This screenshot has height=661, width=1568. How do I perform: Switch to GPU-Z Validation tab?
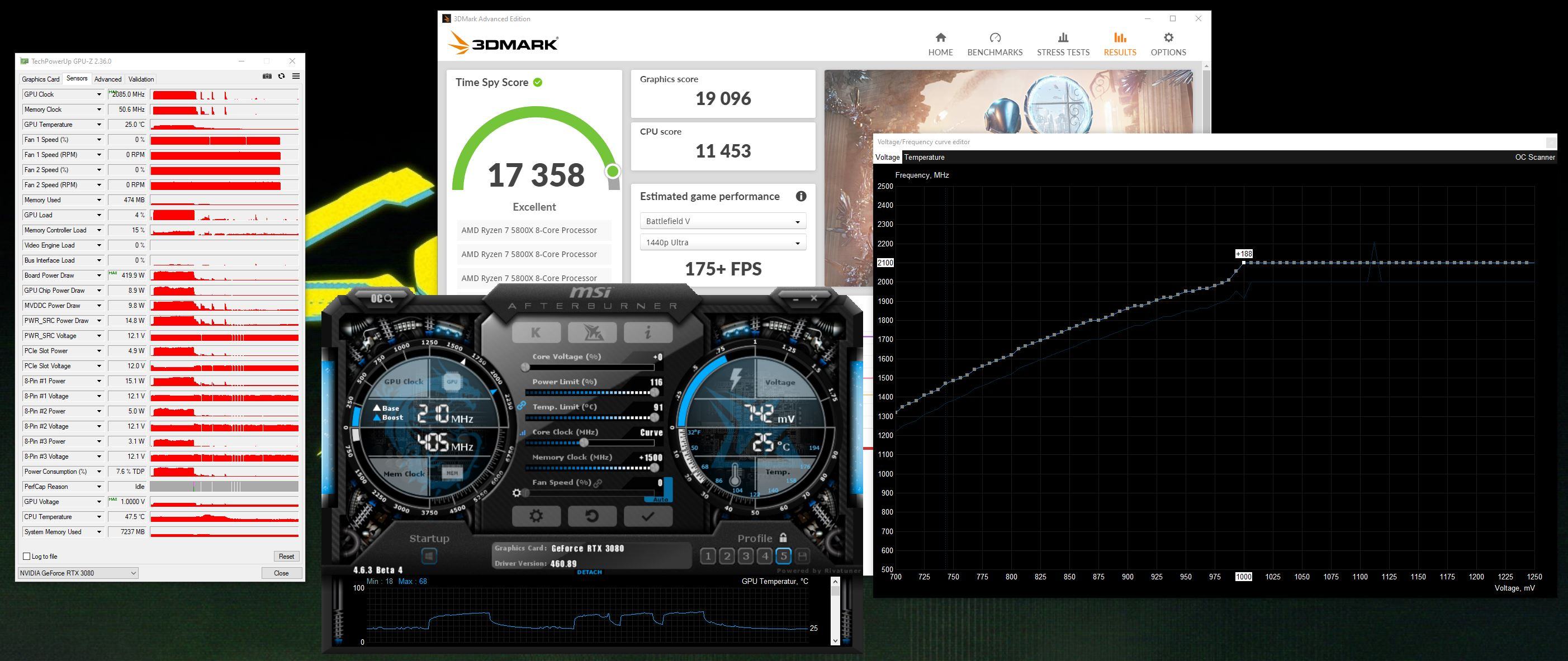tap(141, 79)
